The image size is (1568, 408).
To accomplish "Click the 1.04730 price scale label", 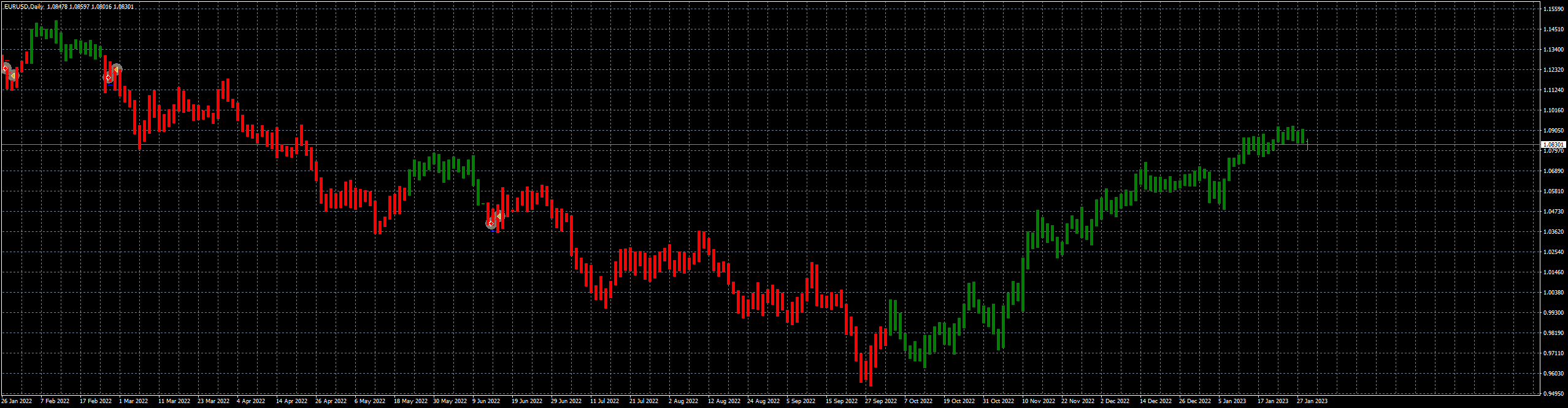I will pos(1554,212).
